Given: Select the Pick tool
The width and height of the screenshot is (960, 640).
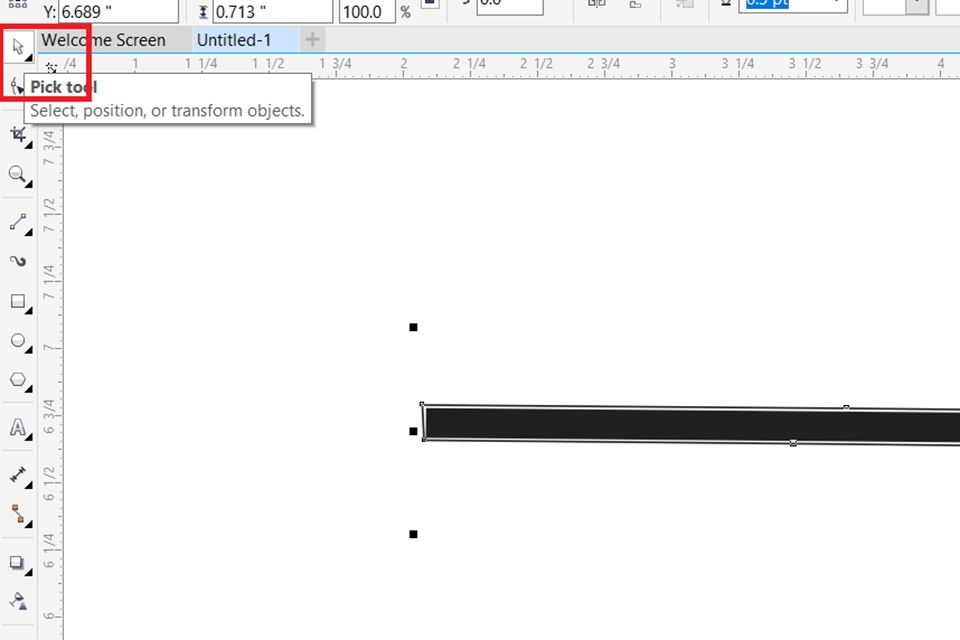Looking at the screenshot, I should point(18,46).
